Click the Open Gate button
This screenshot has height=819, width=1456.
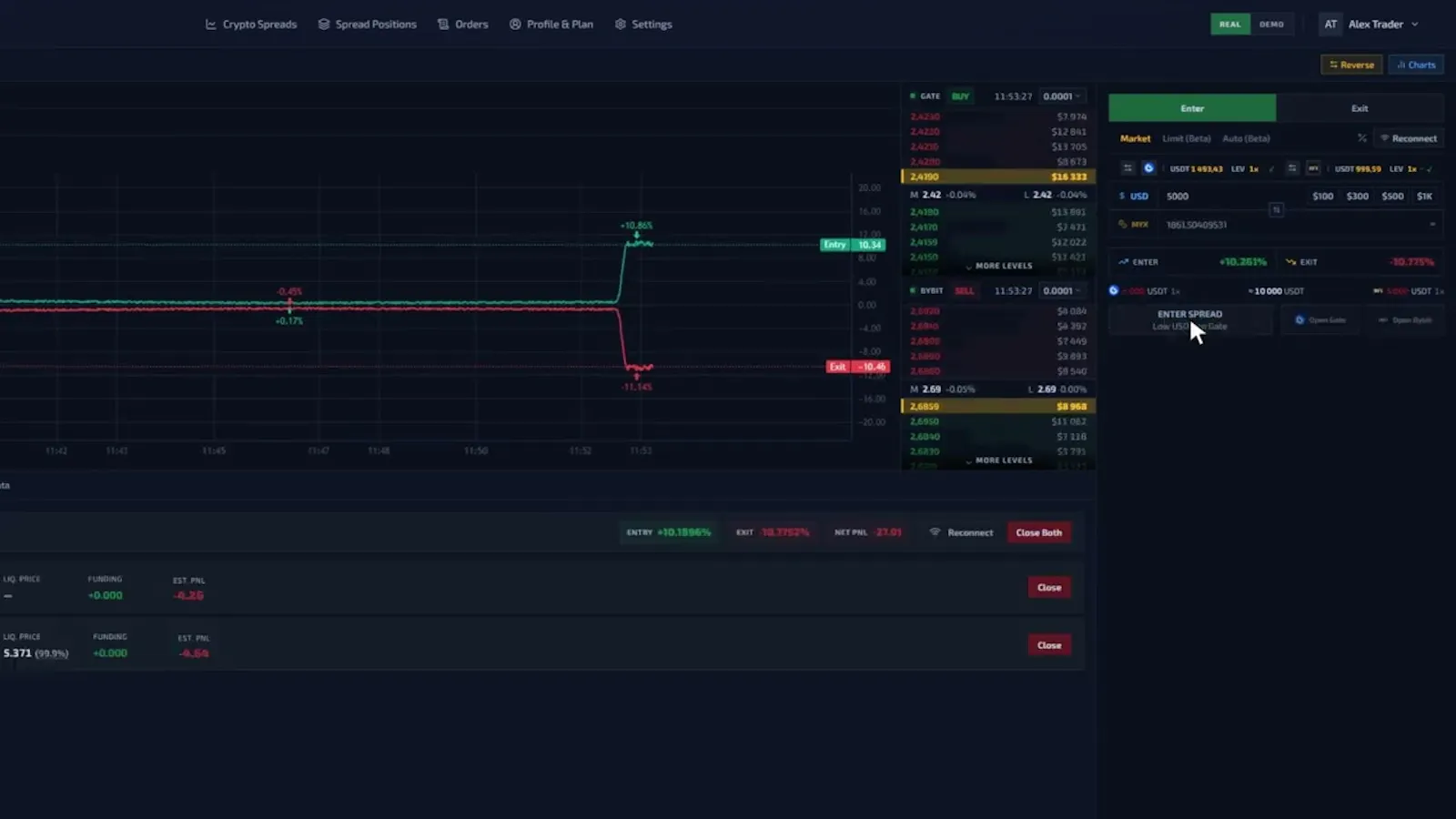pyautogui.click(x=1320, y=320)
